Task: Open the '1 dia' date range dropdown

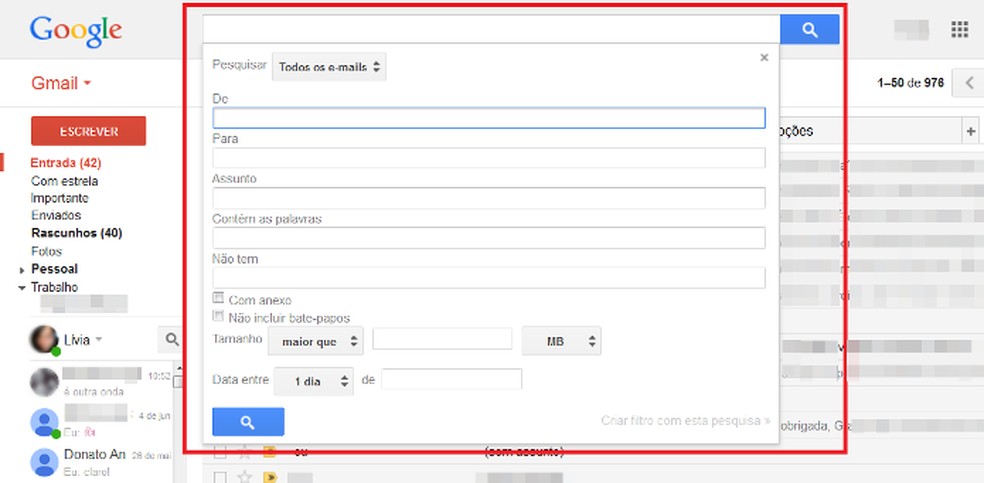Action: point(314,381)
